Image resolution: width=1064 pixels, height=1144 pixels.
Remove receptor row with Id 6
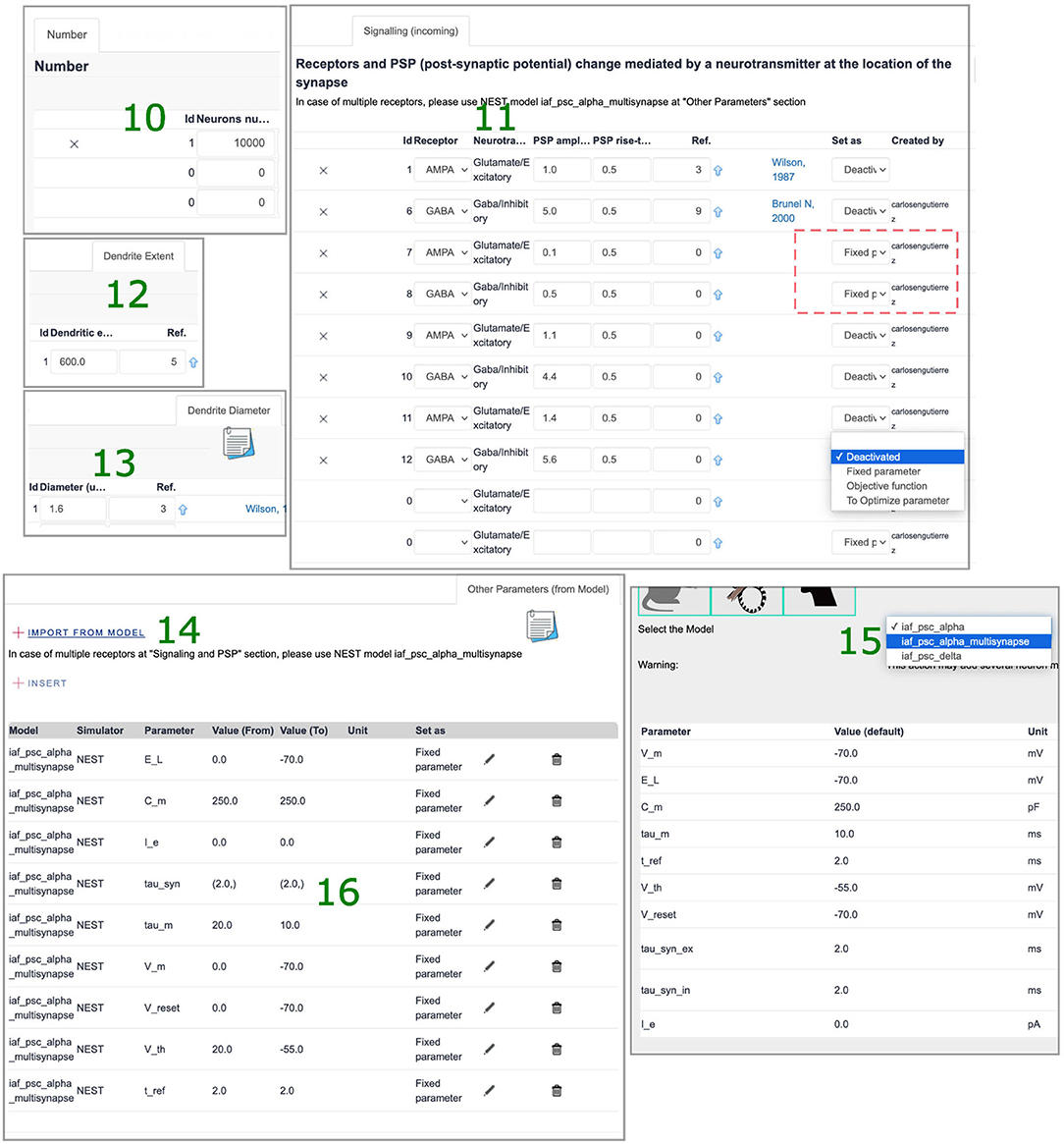323,212
